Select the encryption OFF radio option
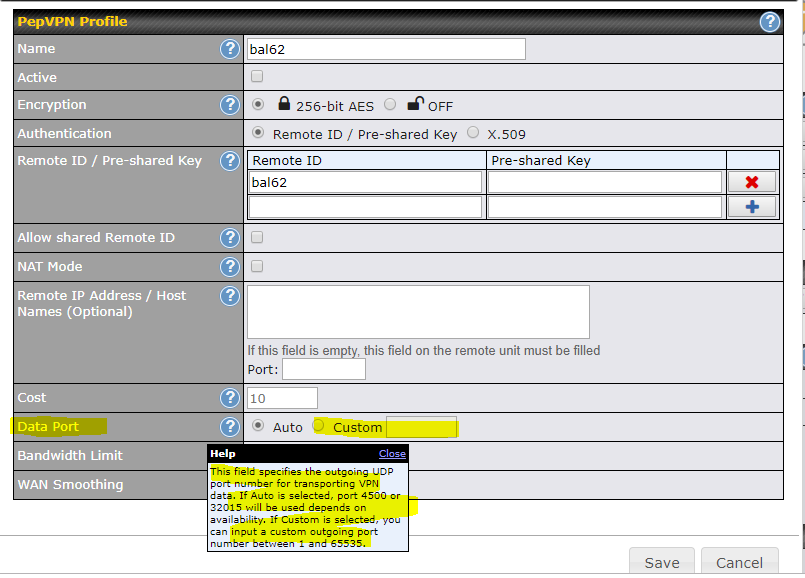The height and width of the screenshot is (578, 805). tap(390, 105)
